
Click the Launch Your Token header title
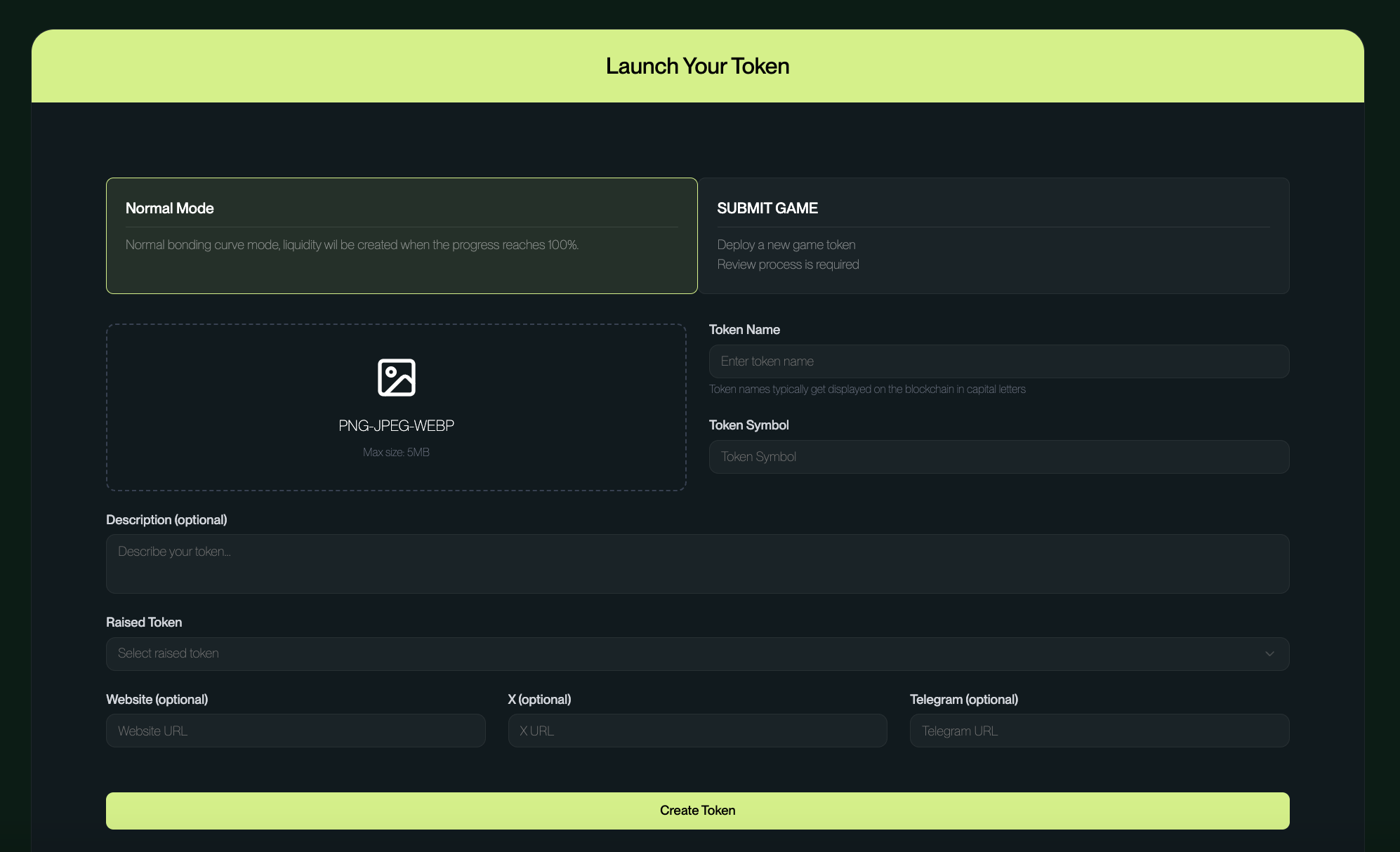pos(697,66)
